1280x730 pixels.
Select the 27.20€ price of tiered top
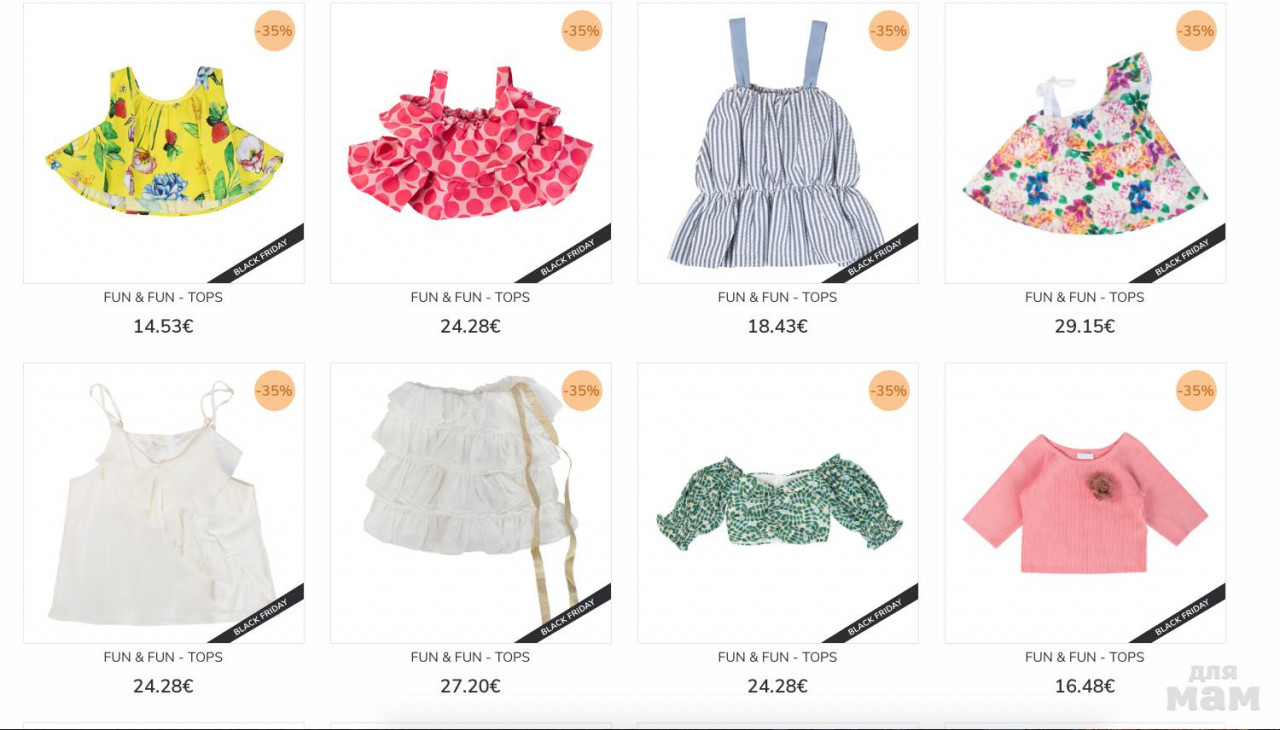click(x=470, y=686)
